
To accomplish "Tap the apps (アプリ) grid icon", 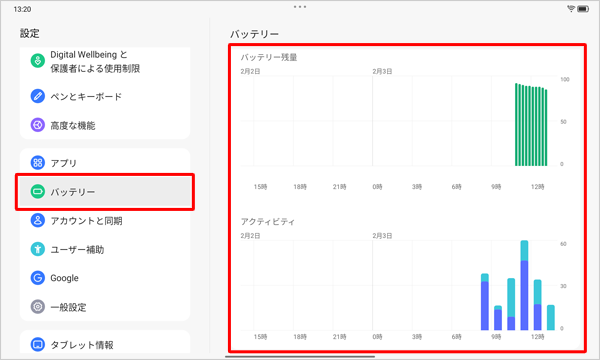I will click(x=38, y=163).
